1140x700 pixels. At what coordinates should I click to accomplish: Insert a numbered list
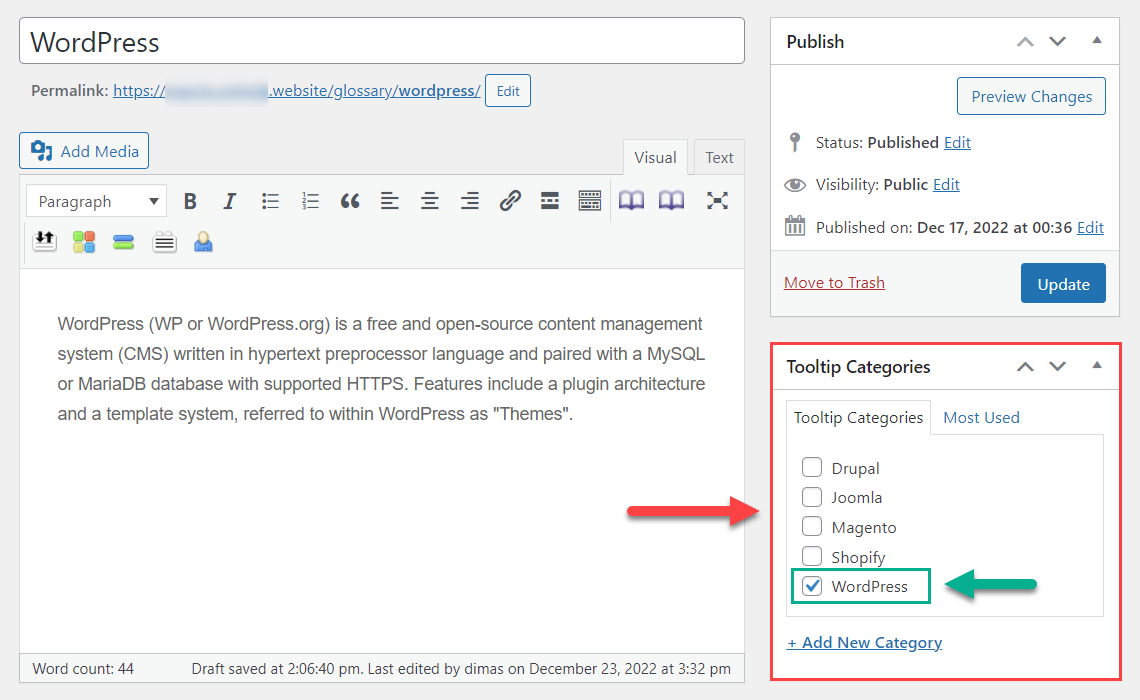coord(310,201)
